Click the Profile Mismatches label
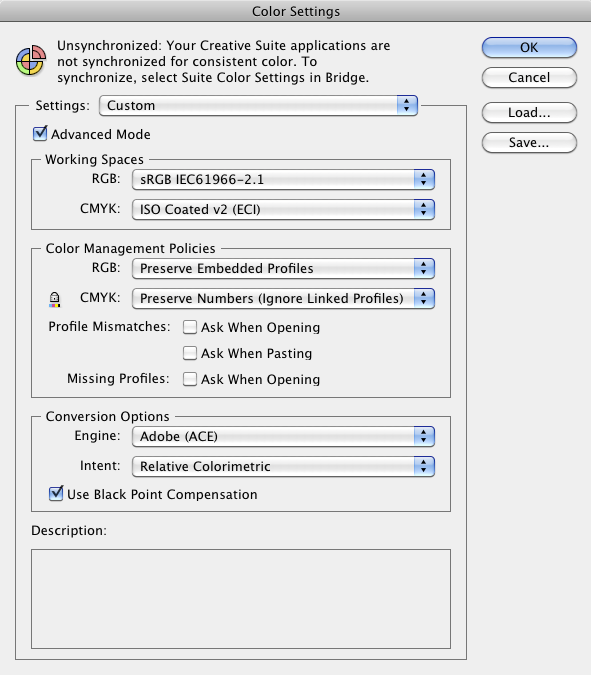Screen dimensions: 591x675 click(x=109, y=327)
